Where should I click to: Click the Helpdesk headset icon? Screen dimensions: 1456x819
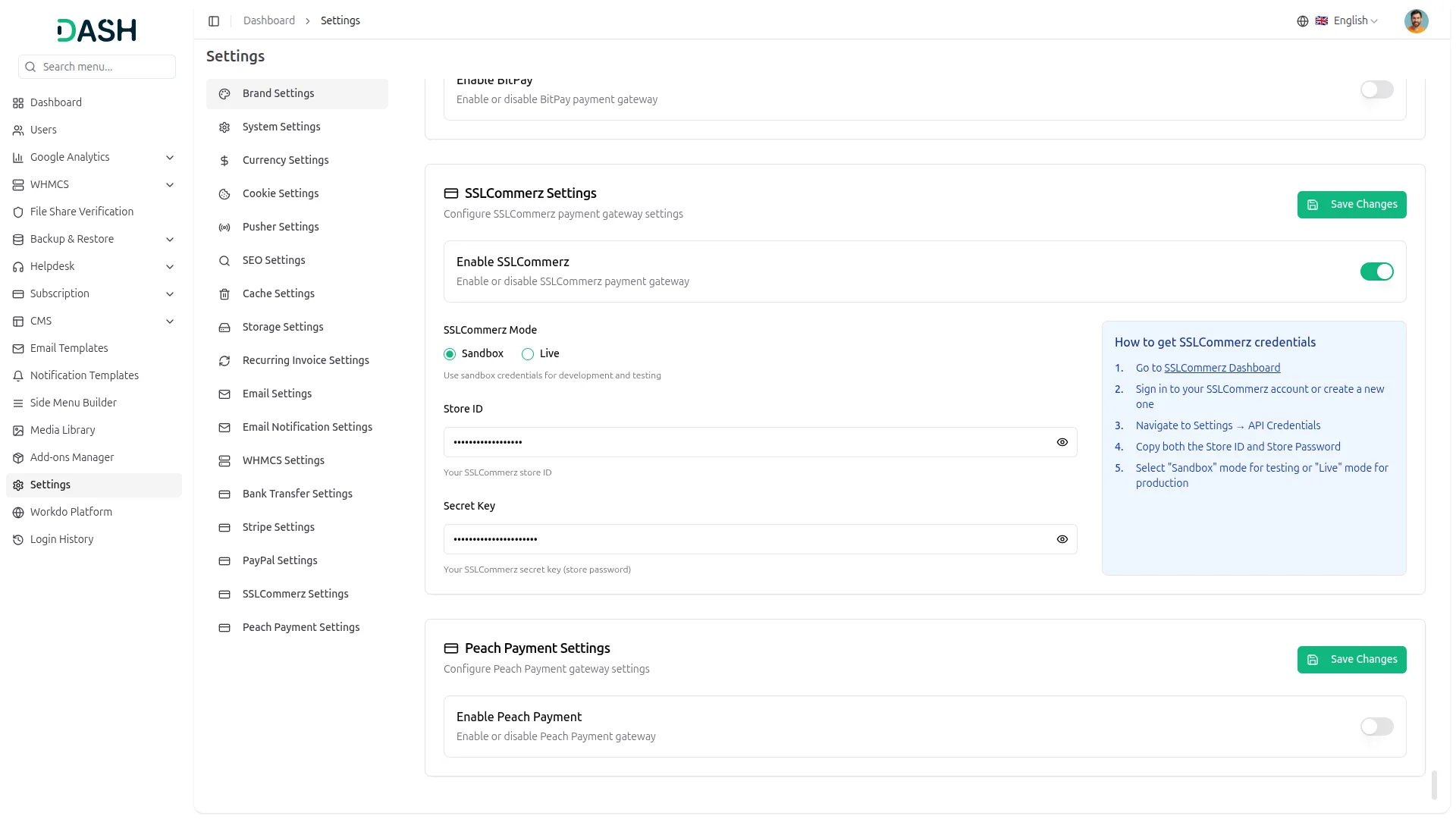[18, 267]
